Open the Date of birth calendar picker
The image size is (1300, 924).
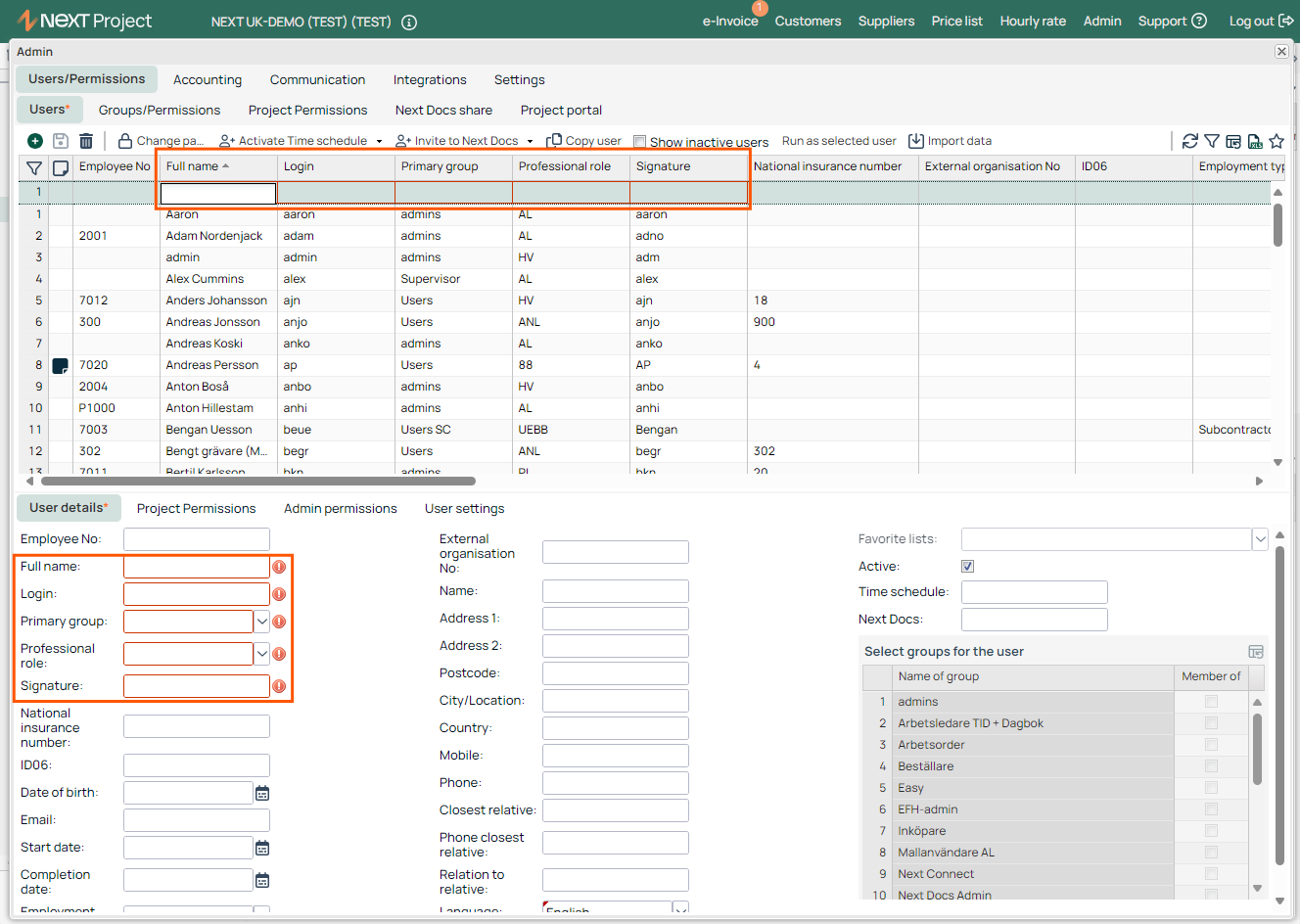click(262, 793)
